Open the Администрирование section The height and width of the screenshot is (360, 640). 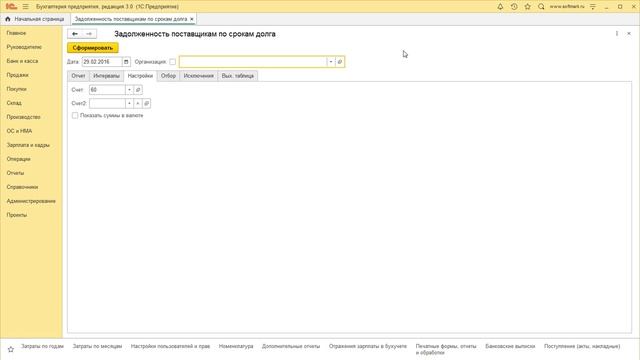pos(31,201)
